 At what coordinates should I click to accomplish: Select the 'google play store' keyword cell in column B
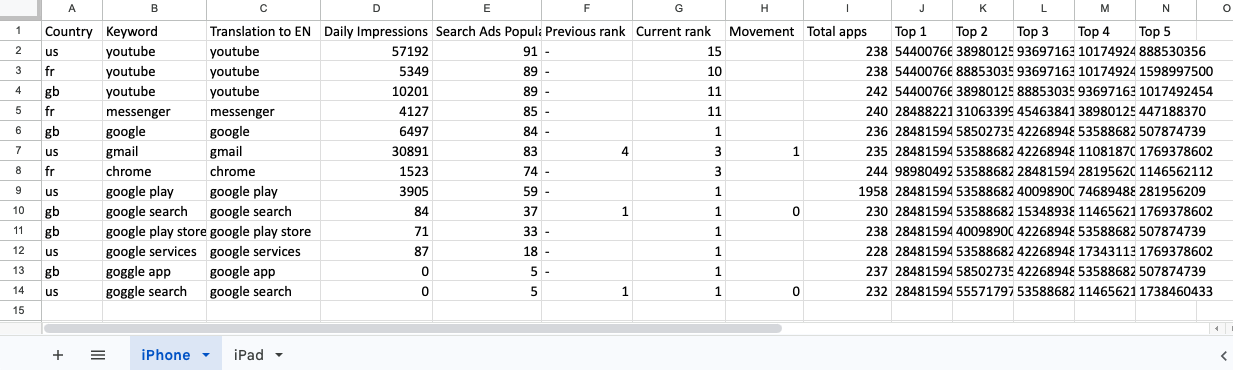pyautogui.click(x=154, y=231)
